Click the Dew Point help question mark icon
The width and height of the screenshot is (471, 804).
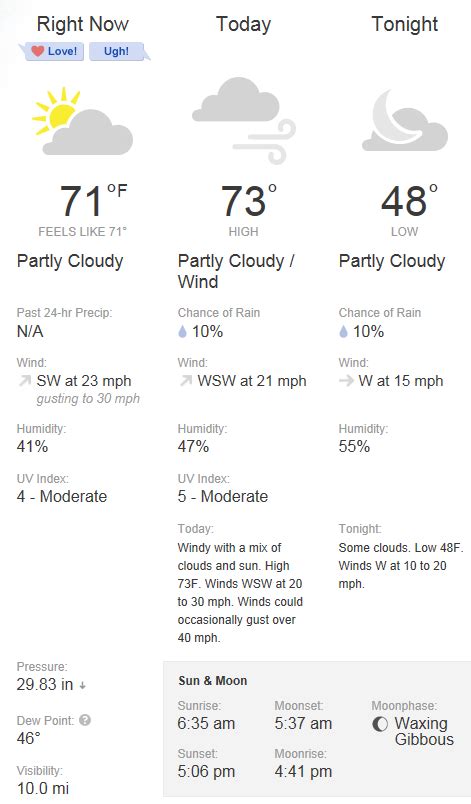click(85, 720)
